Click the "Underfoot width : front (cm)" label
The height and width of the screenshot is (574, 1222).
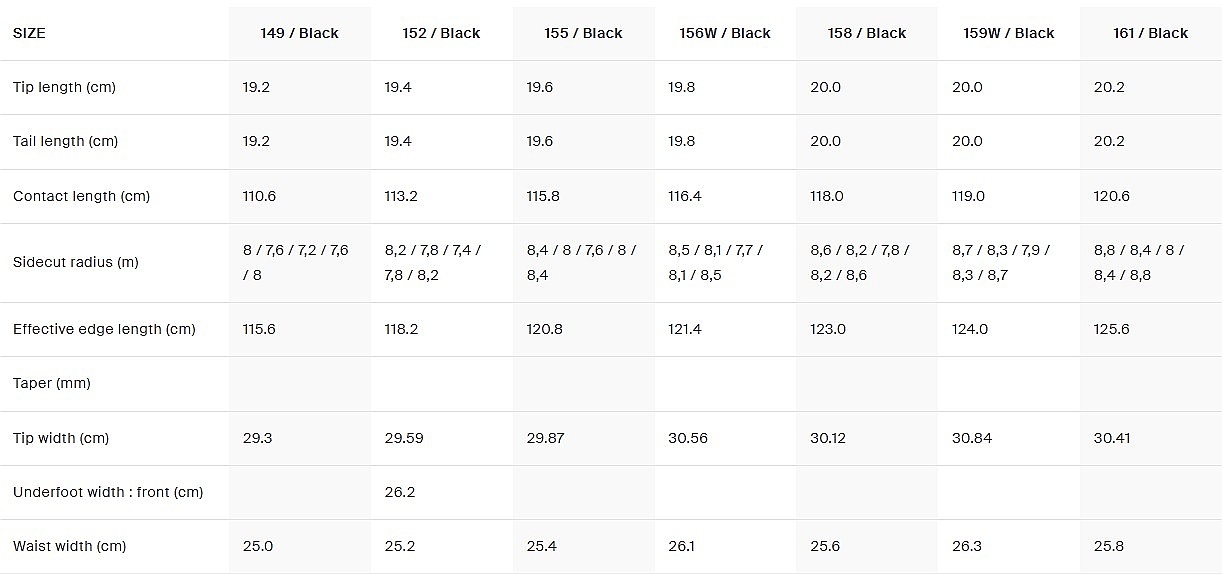(x=108, y=492)
